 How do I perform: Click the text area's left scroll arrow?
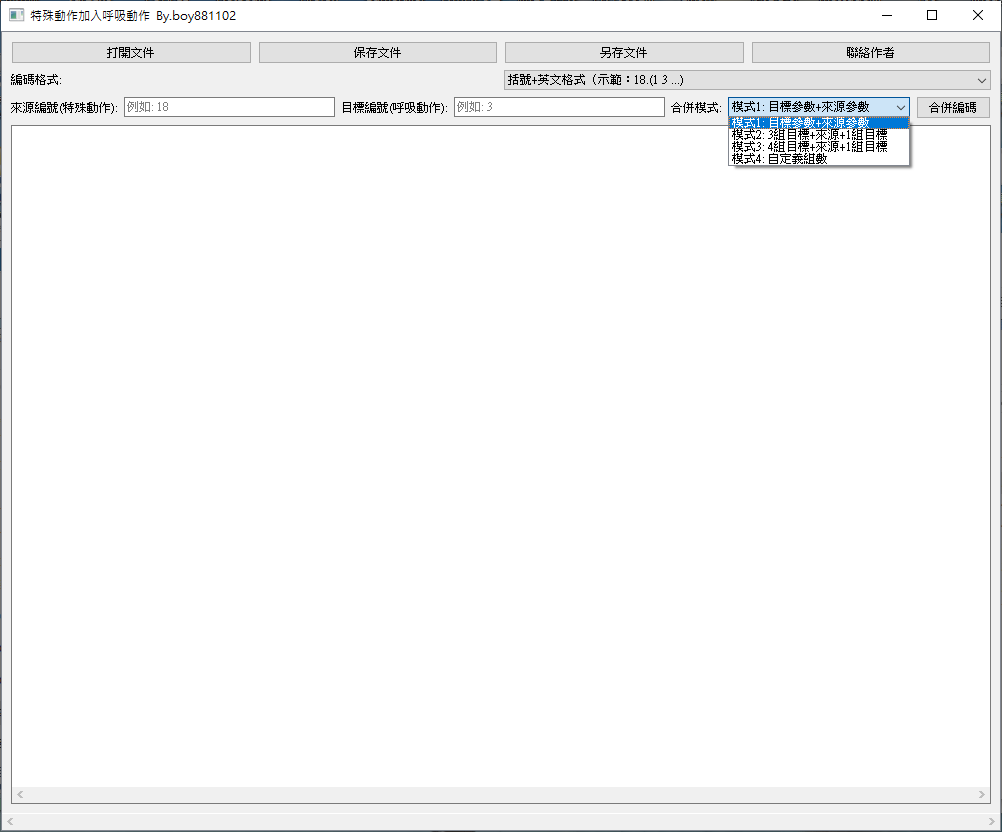pos(20,794)
